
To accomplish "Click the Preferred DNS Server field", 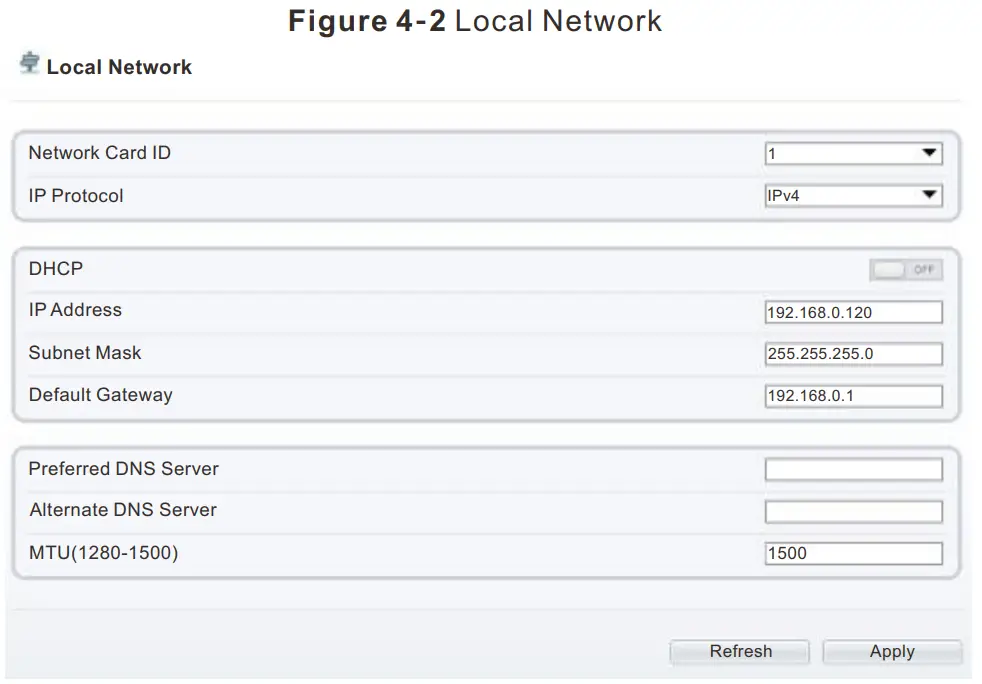I will coord(852,468).
